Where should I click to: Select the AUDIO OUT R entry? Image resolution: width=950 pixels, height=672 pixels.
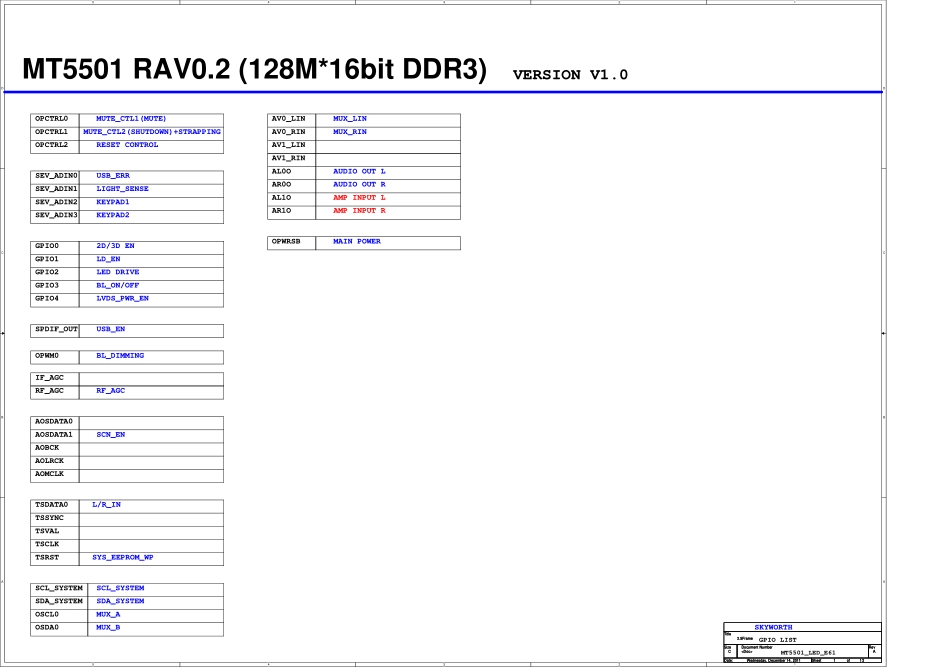359,185
